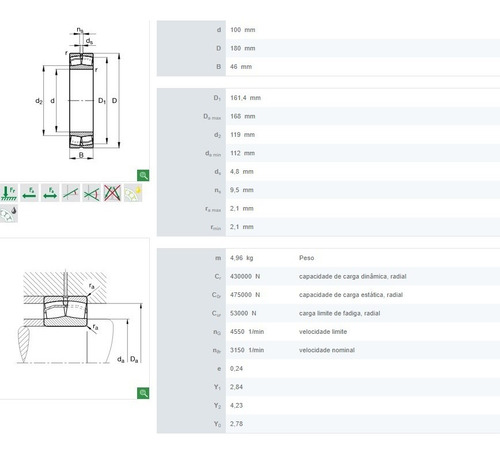Image resolution: width=500 pixels, height=454 pixels.
Task: Select the Cr value 430000 N
Action: [x=245, y=276]
